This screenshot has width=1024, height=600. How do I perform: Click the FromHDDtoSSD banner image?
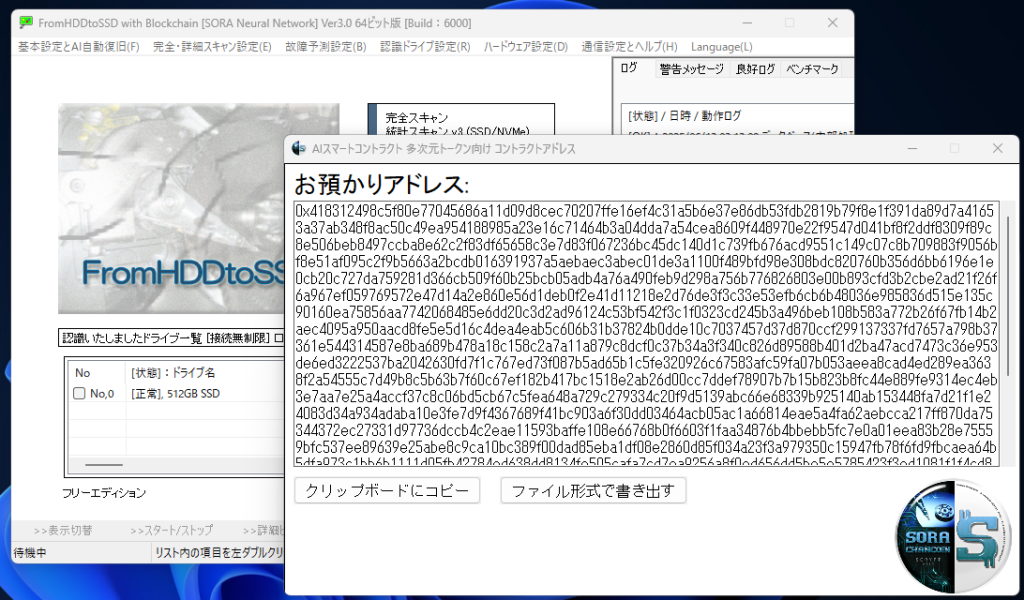172,209
